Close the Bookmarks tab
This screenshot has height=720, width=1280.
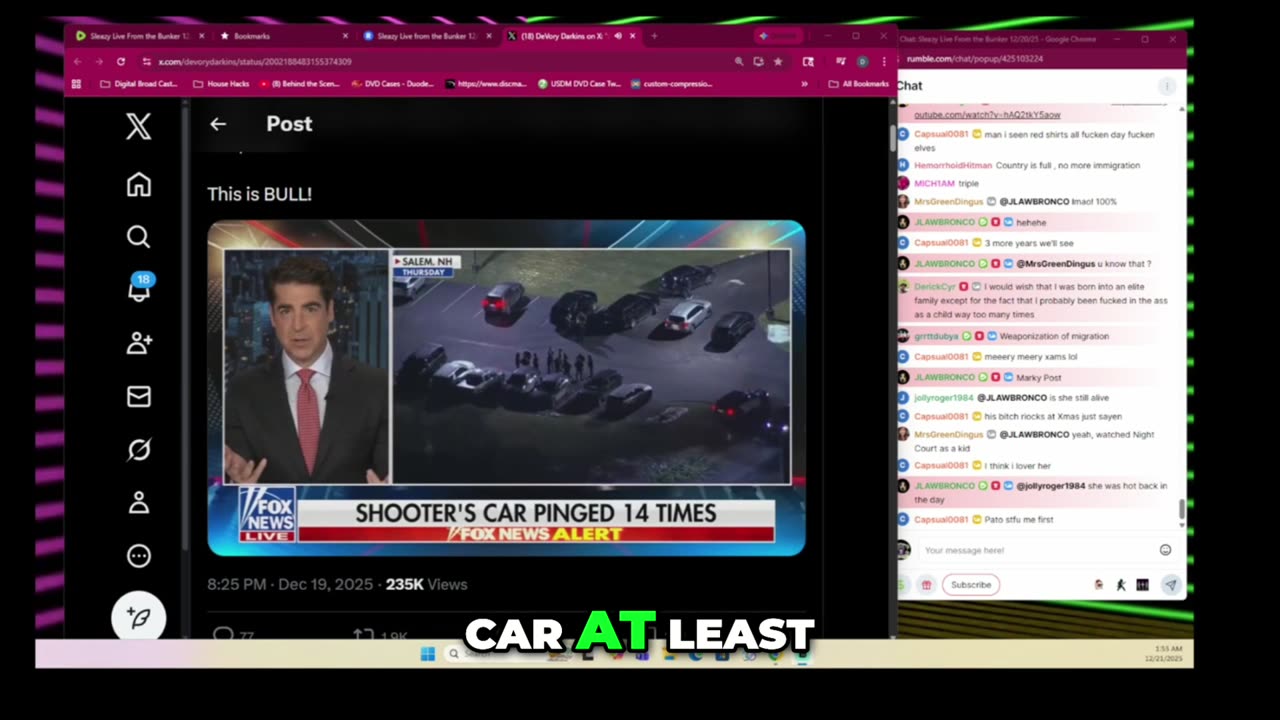345,36
